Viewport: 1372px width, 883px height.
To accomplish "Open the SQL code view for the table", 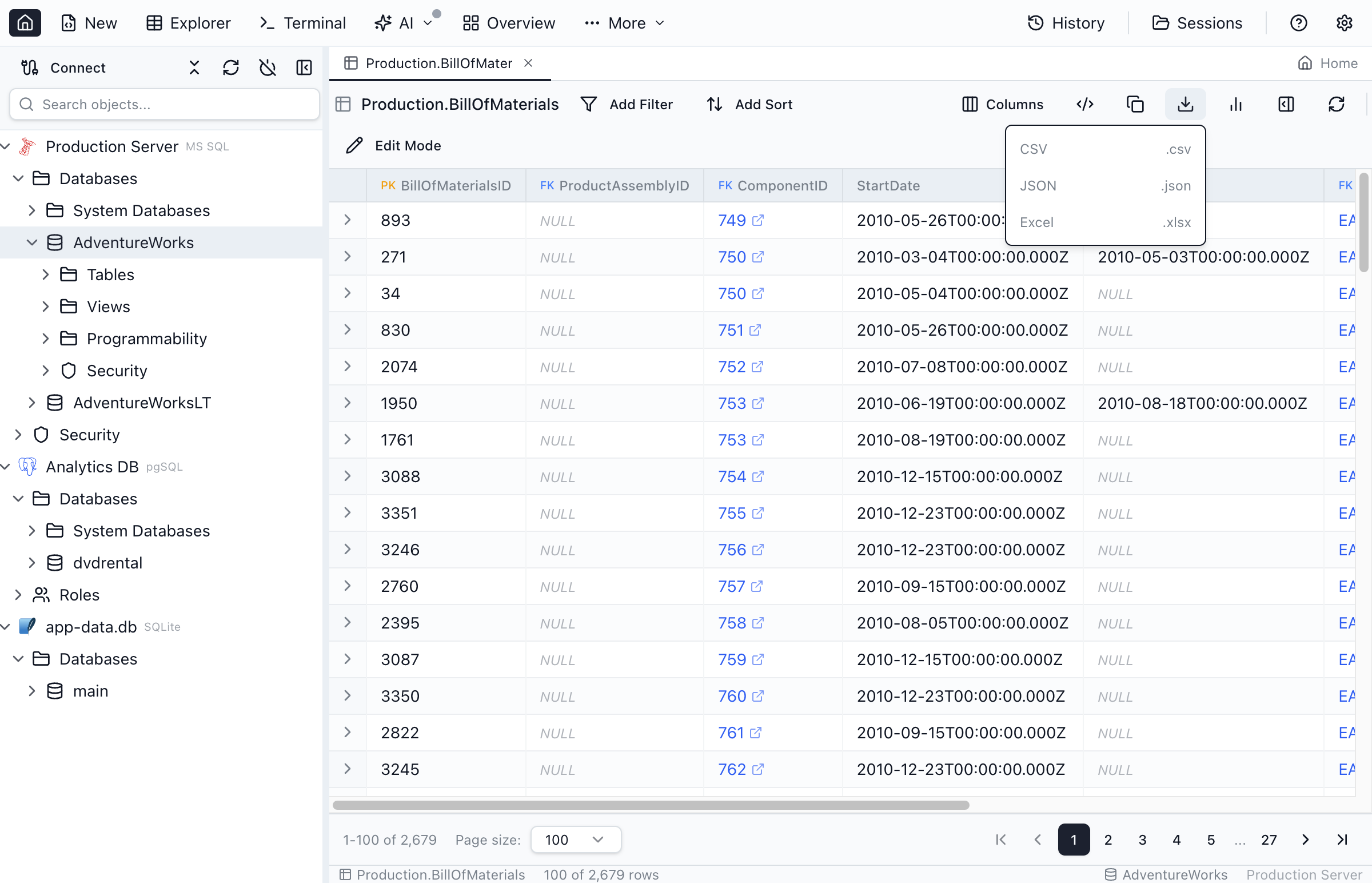I will tap(1085, 104).
